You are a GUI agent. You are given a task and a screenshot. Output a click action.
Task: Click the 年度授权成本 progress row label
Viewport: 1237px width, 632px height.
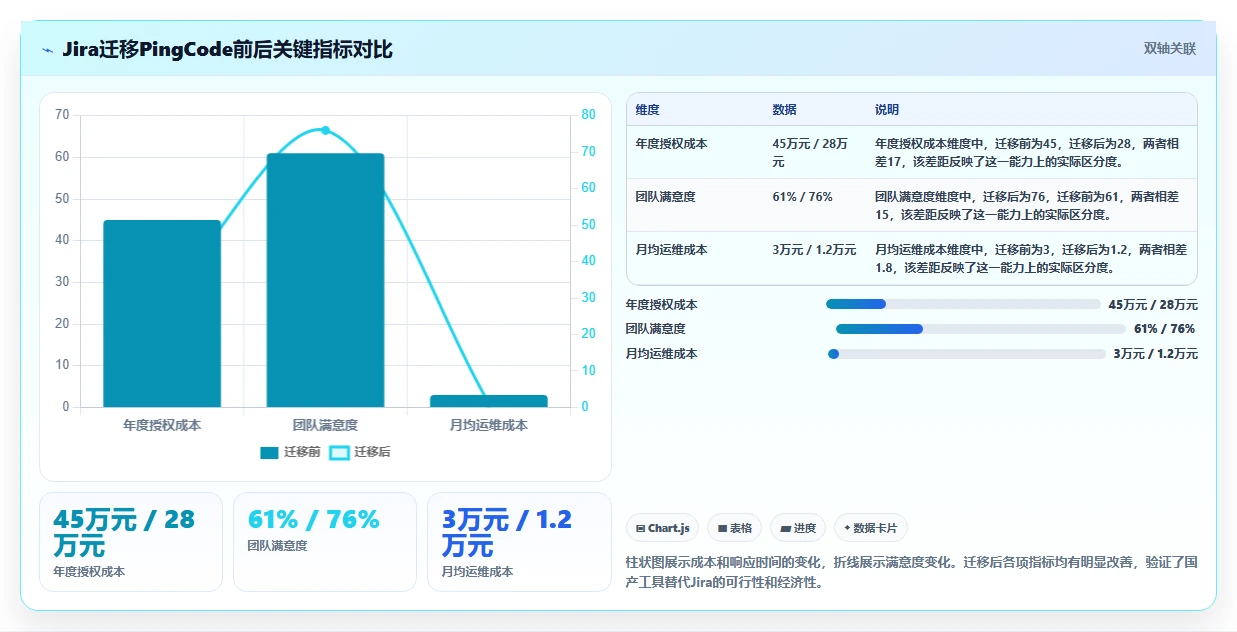tap(662, 305)
